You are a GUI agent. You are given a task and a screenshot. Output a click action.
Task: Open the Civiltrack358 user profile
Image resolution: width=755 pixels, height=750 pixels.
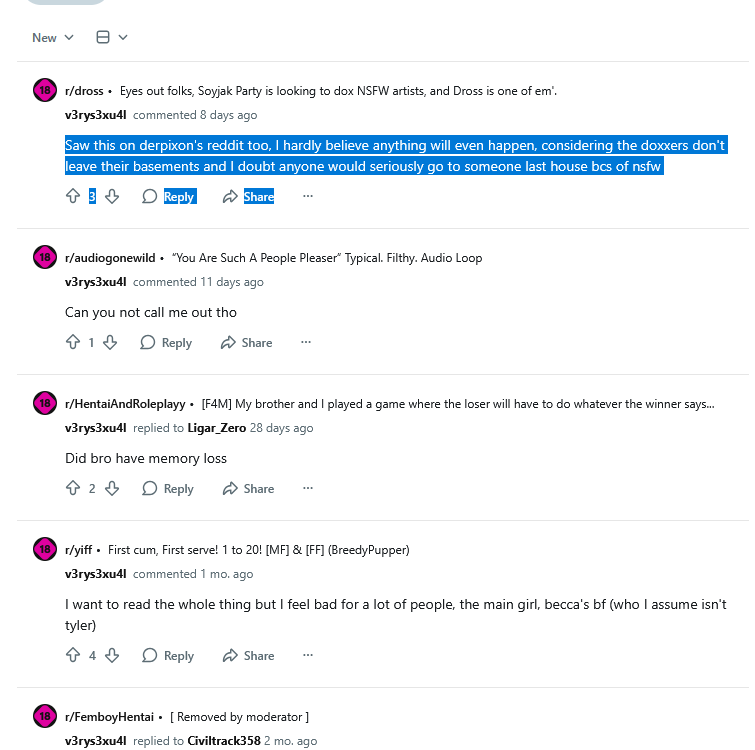click(224, 741)
